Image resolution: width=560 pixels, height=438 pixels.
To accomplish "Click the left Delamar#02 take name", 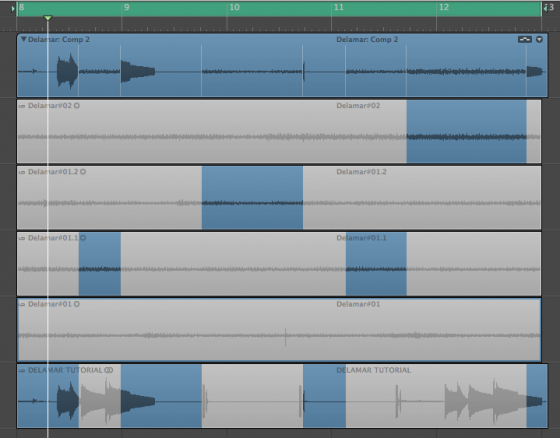I will coord(50,105).
